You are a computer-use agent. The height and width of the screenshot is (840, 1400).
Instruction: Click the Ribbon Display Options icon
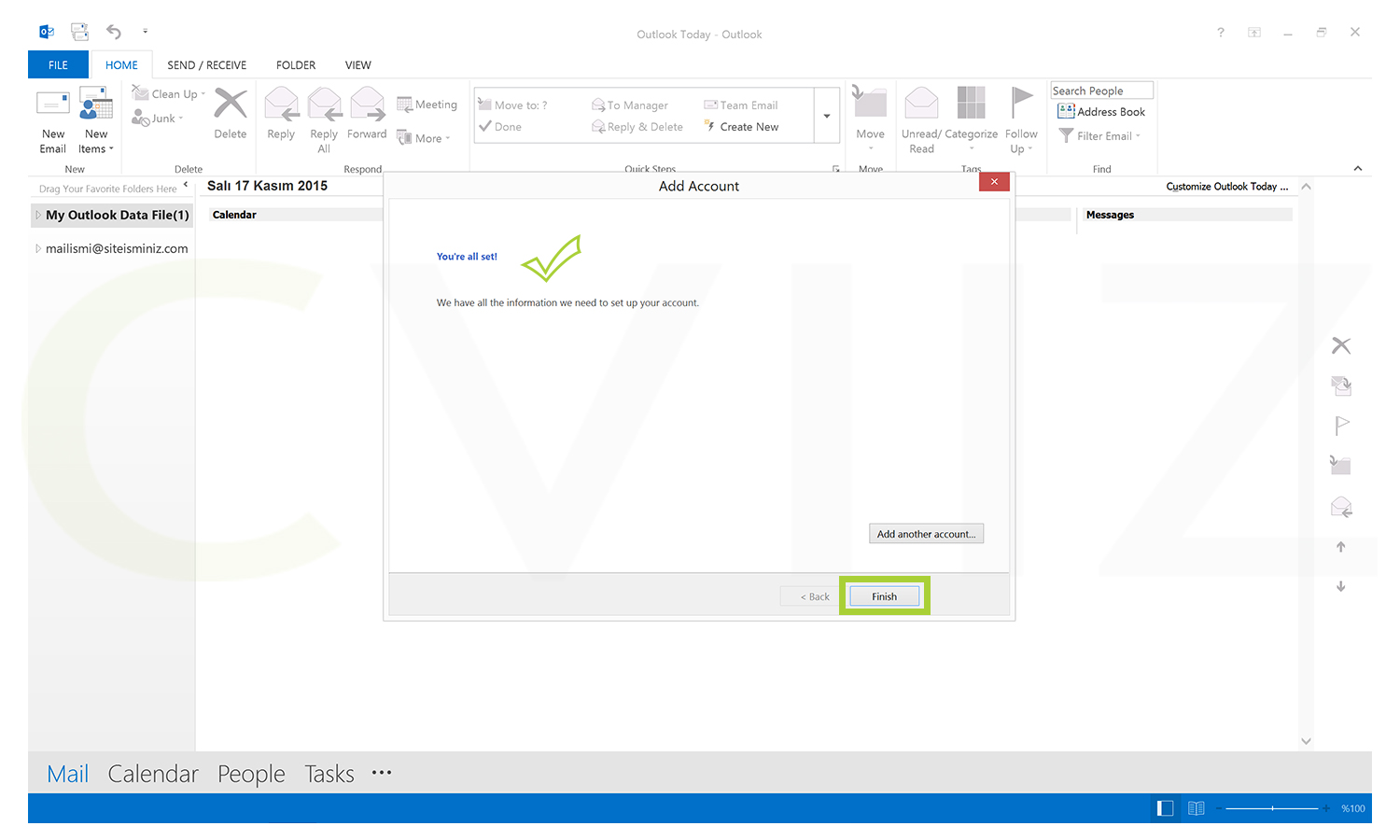click(x=1254, y=33)
